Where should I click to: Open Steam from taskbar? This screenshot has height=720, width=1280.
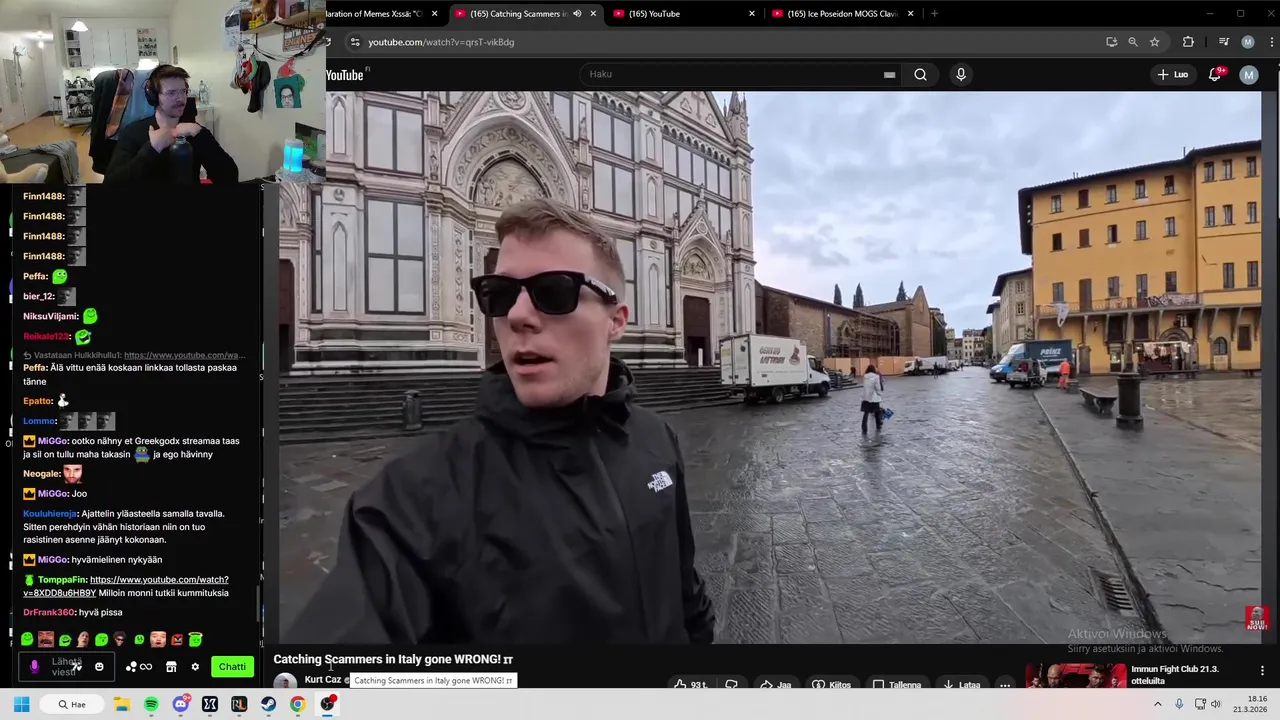268,704
